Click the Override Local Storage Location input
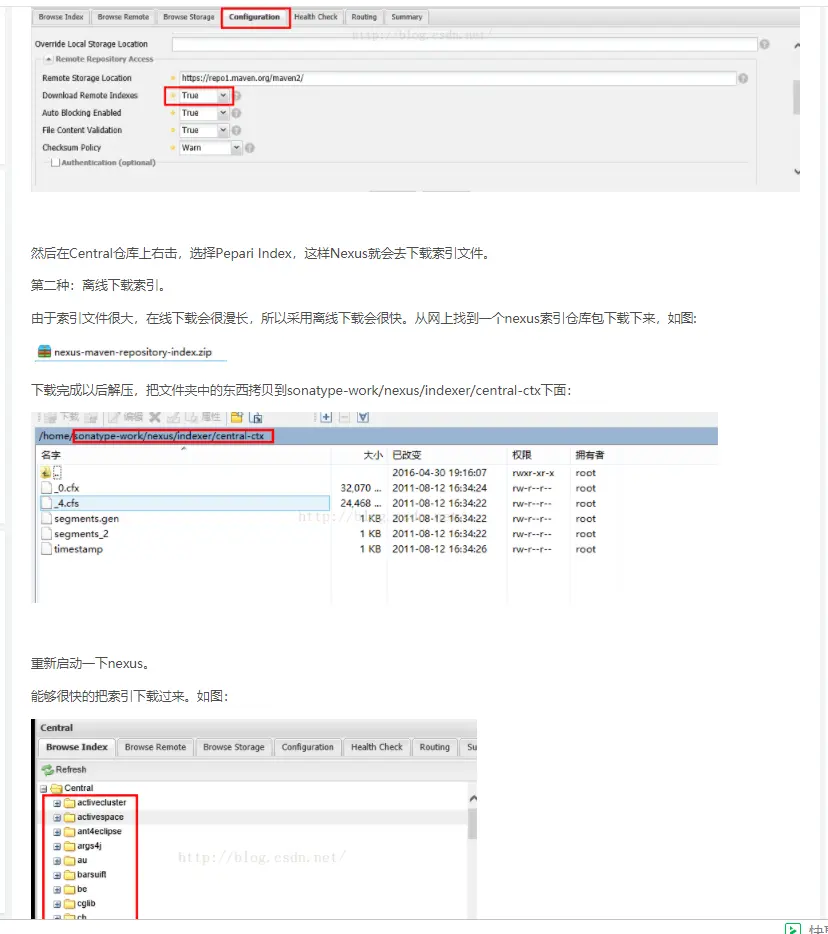The image size is (828, 934). click(x=465, y=44)
